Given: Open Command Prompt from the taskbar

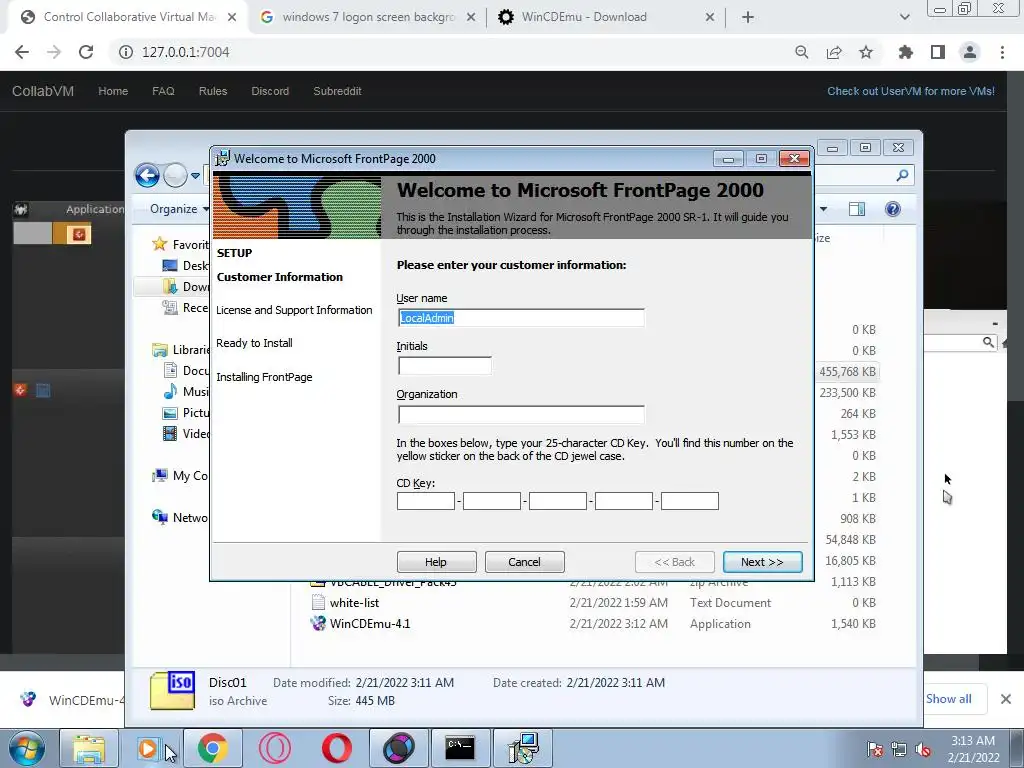Looking at the screenshot, I should (460, 748).
